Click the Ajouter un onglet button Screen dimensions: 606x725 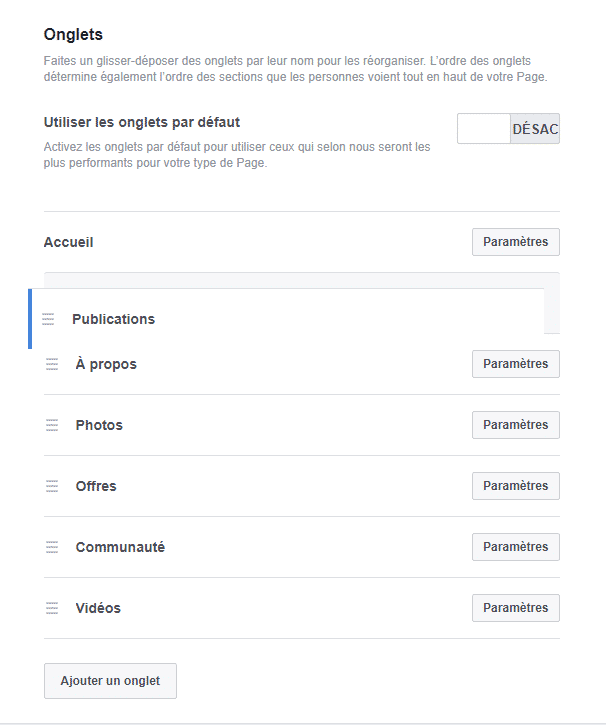pyautogui.click(x=110, y=681)
